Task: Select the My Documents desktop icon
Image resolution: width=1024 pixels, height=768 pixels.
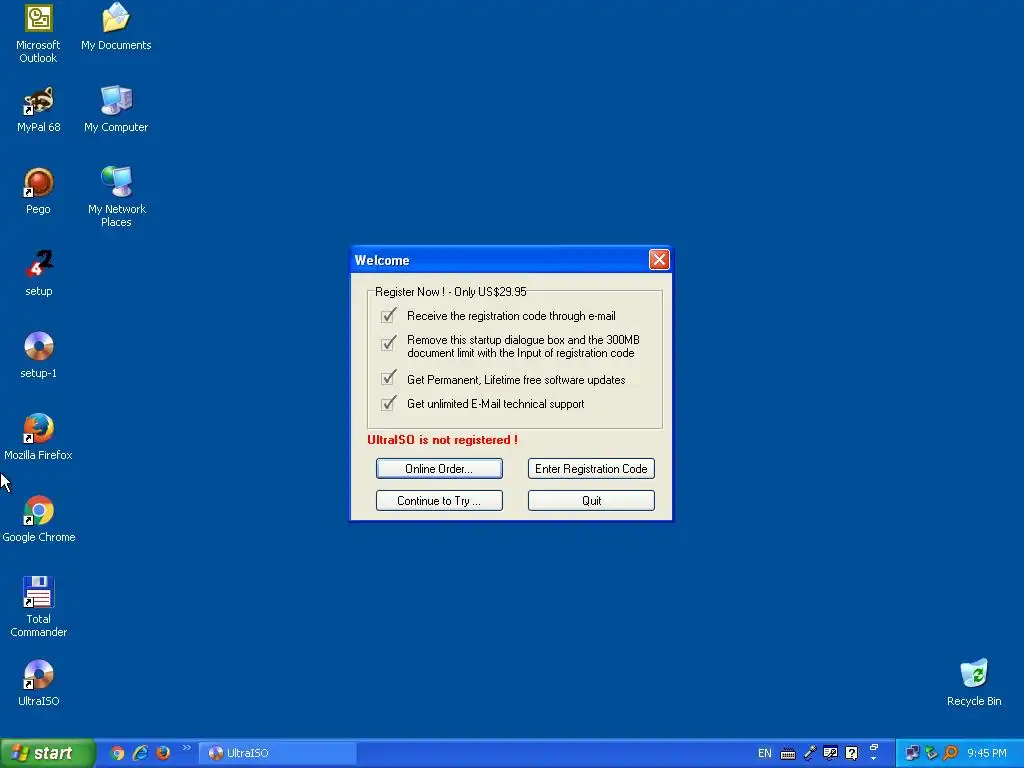Action: point(116,27)
